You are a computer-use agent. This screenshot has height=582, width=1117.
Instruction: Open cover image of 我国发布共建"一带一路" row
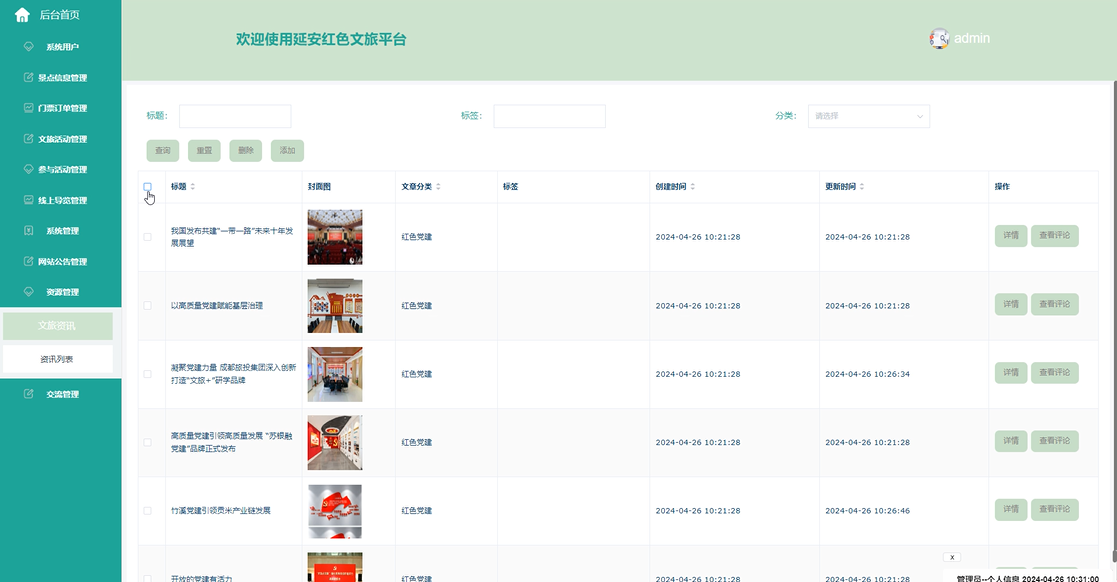coord(335,237)
